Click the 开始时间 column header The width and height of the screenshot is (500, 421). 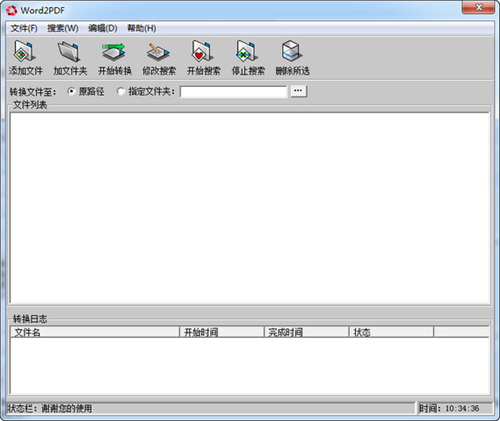coord(222,332)
